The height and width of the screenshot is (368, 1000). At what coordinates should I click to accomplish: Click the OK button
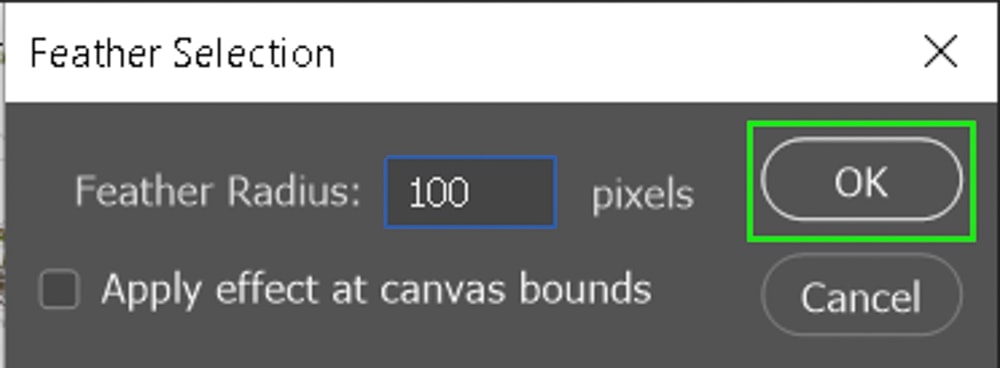pyautogui.click(x=861, y=180)
